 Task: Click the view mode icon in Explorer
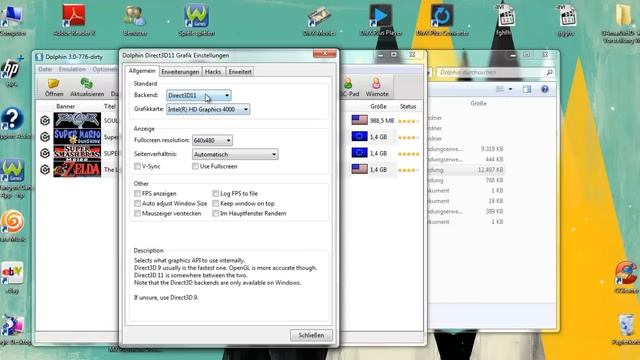(x=500, y=89)
